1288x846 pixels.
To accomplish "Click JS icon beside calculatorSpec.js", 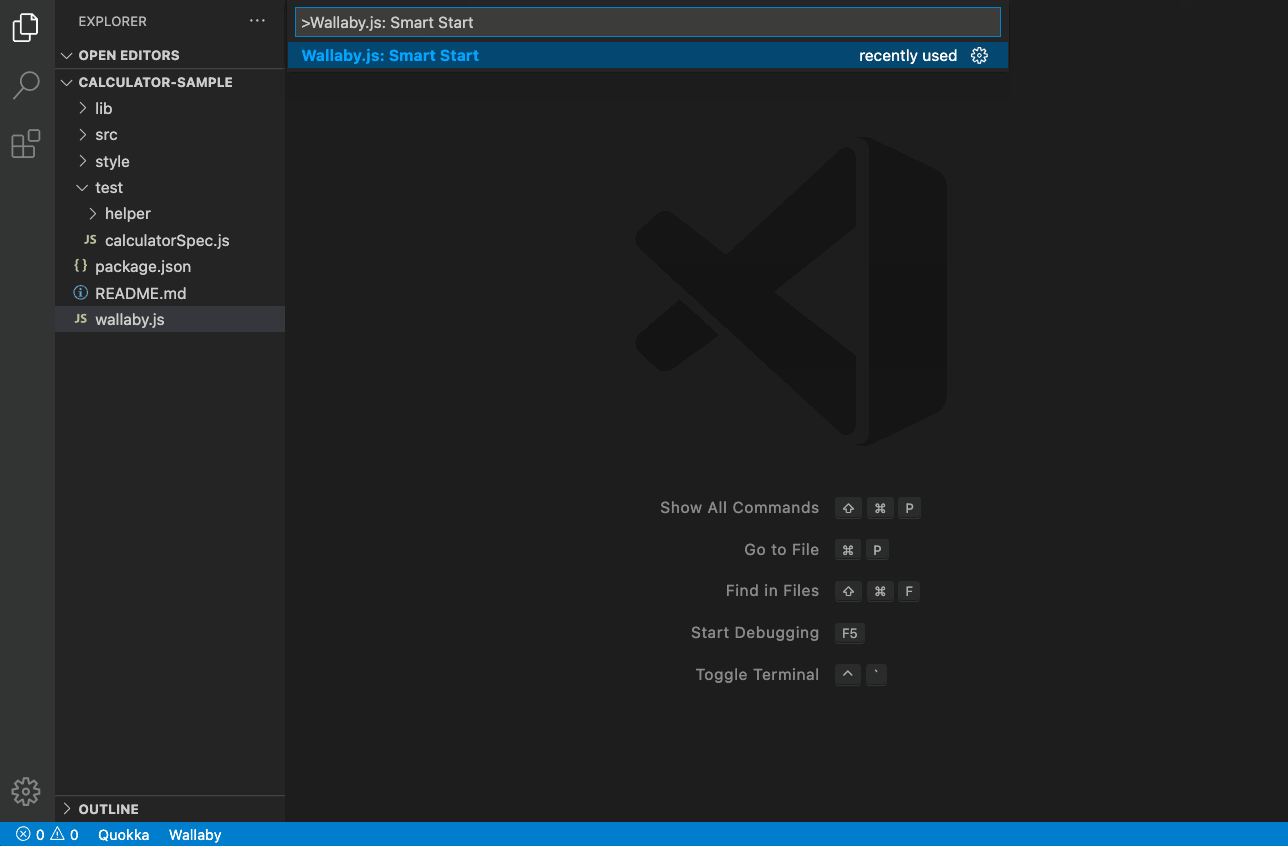I will (x=90, y=240).
